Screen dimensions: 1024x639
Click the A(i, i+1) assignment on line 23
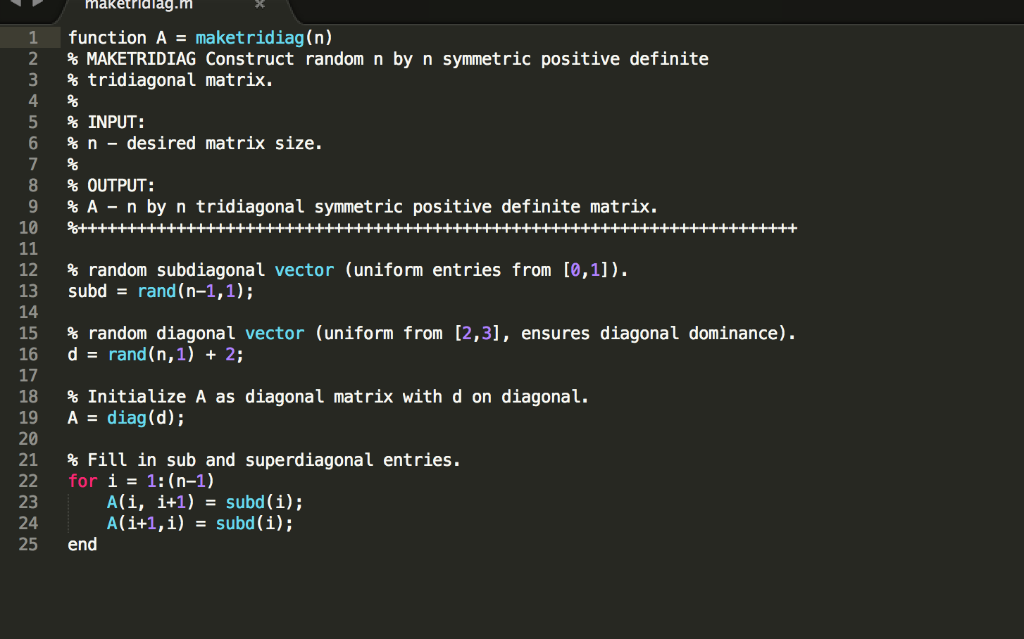[x=150, y=502]
